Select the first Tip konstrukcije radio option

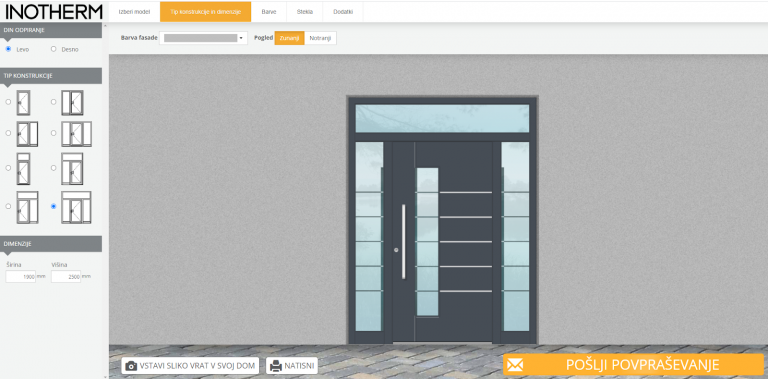coord(8,102)
